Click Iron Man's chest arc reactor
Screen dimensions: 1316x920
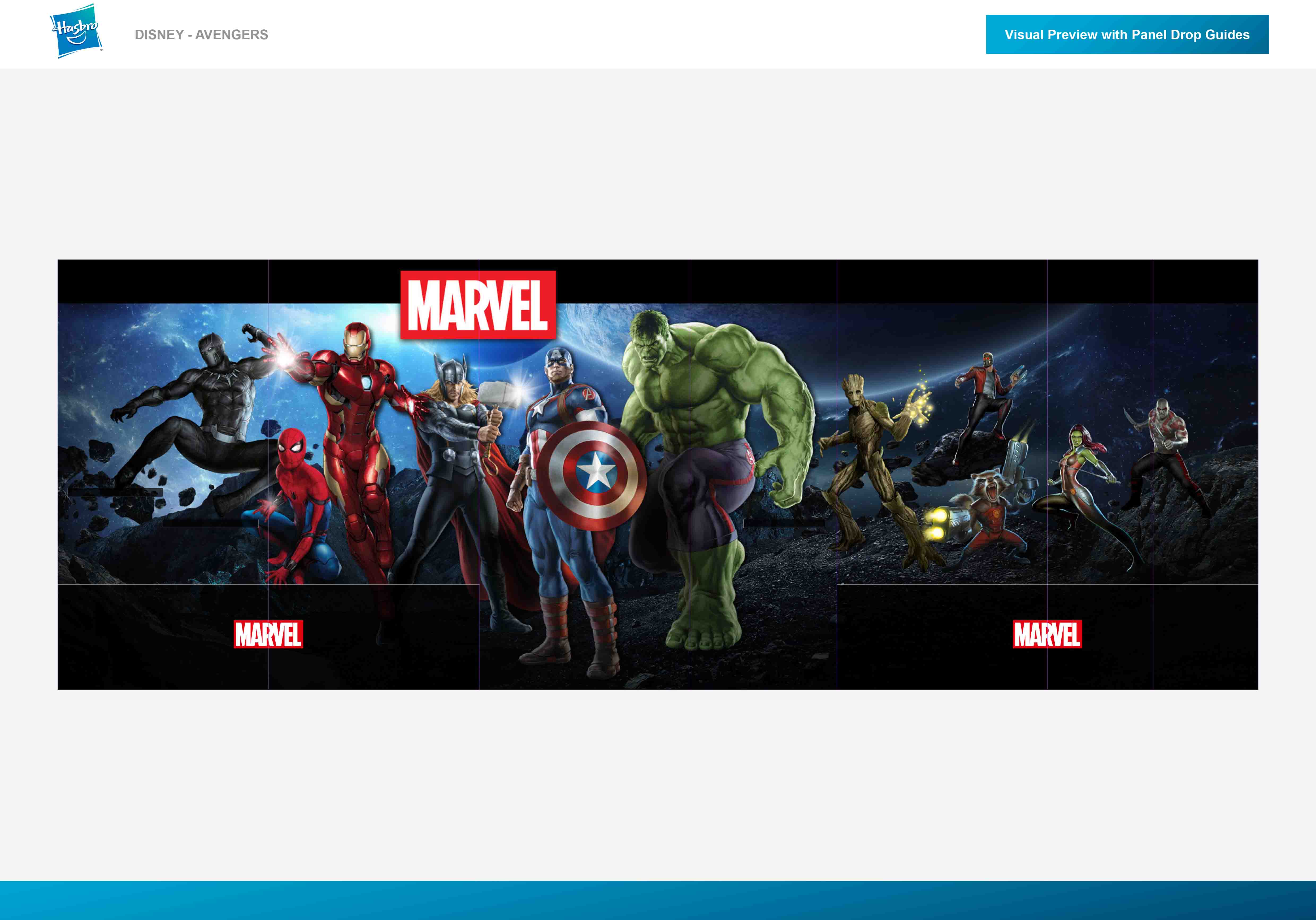(x=366, y=383)
